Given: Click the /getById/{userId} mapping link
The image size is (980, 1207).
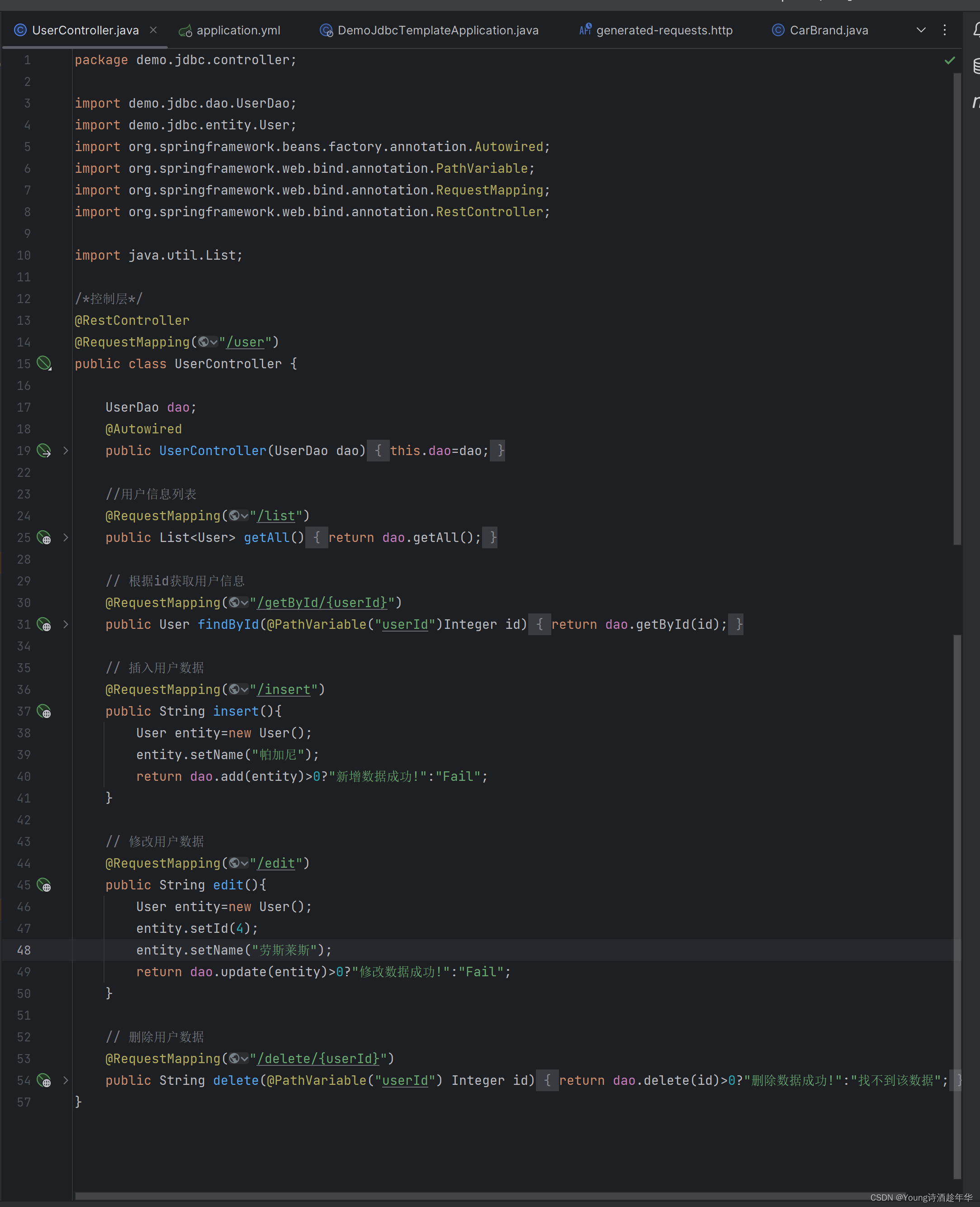Looking at the screenshot, I should (x=323, y=602).
